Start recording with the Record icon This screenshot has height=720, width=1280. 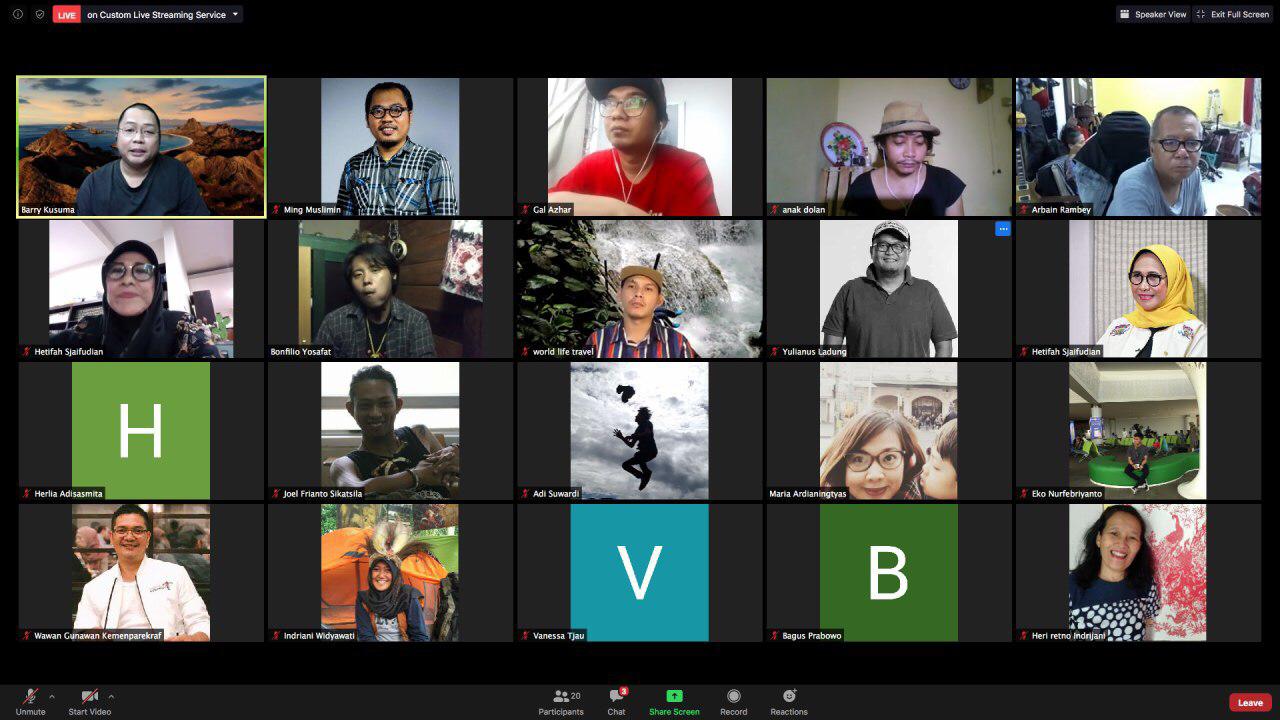(733, 696)
